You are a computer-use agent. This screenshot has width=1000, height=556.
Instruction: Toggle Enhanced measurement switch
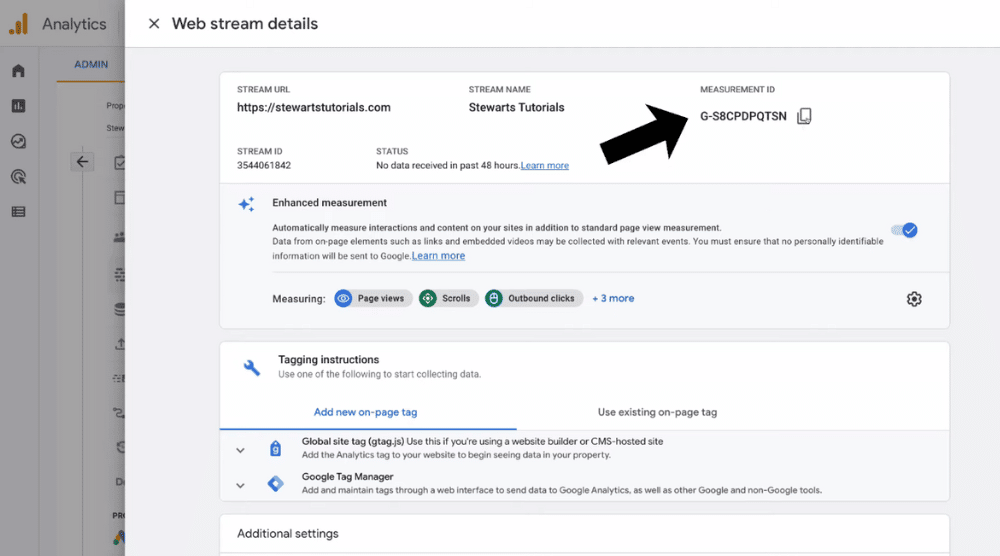[904, 230]
